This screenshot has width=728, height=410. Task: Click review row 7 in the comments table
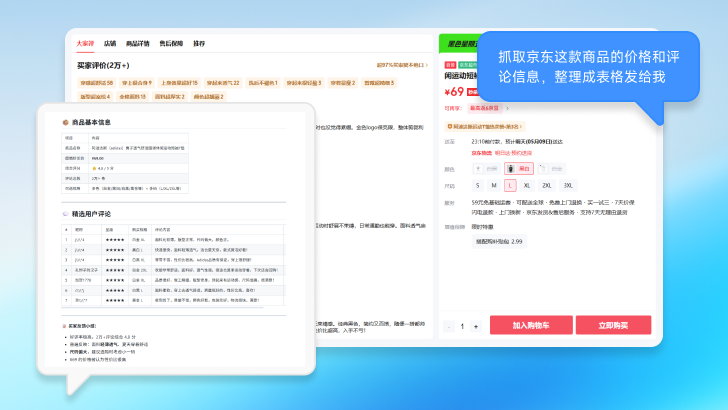coord(173,300)
